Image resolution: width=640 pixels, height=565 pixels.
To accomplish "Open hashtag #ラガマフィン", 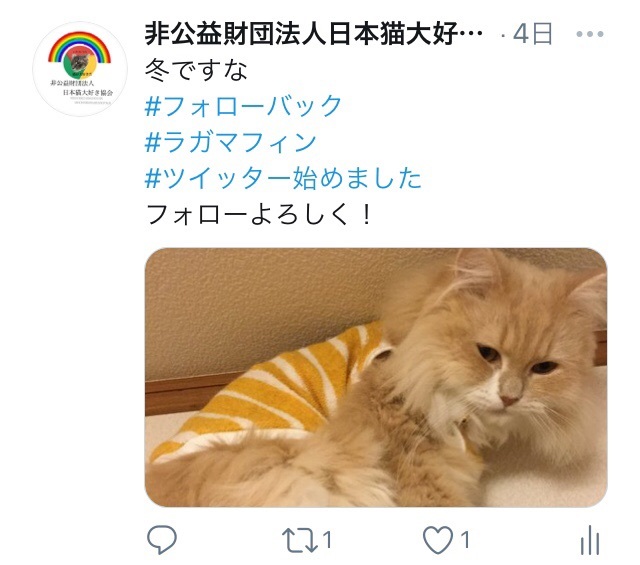I will 231,142.
